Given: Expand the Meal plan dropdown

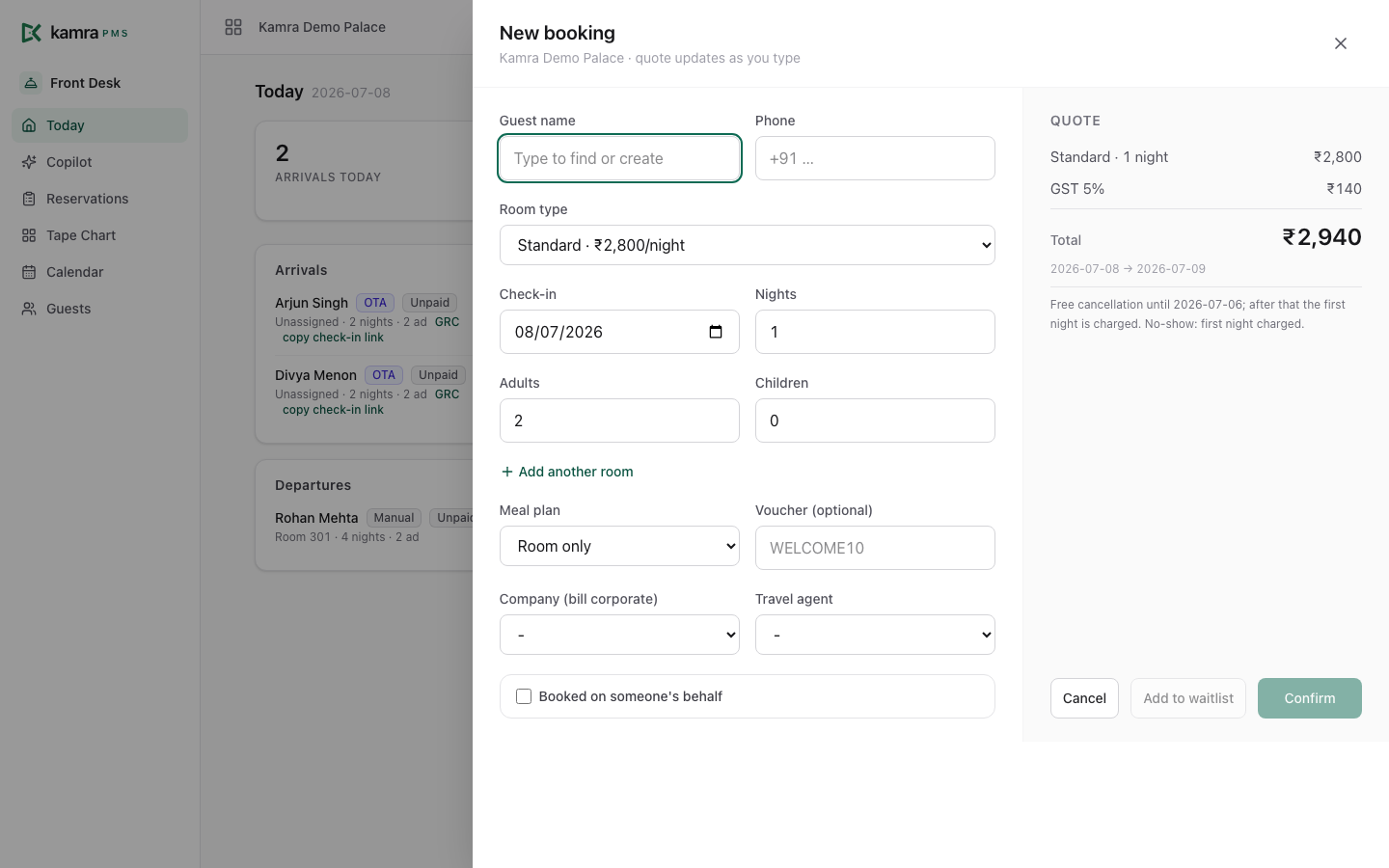Looking at the screenshot, I should 619,546.
